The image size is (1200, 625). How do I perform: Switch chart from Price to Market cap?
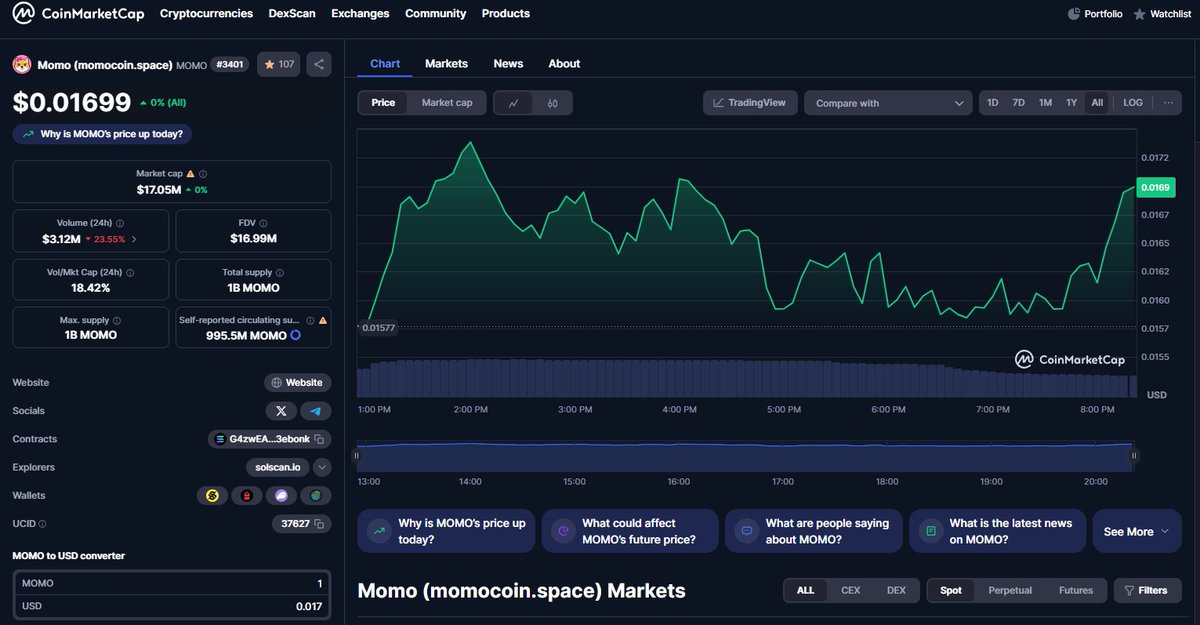pyautogui.click(x=447, y=102)
